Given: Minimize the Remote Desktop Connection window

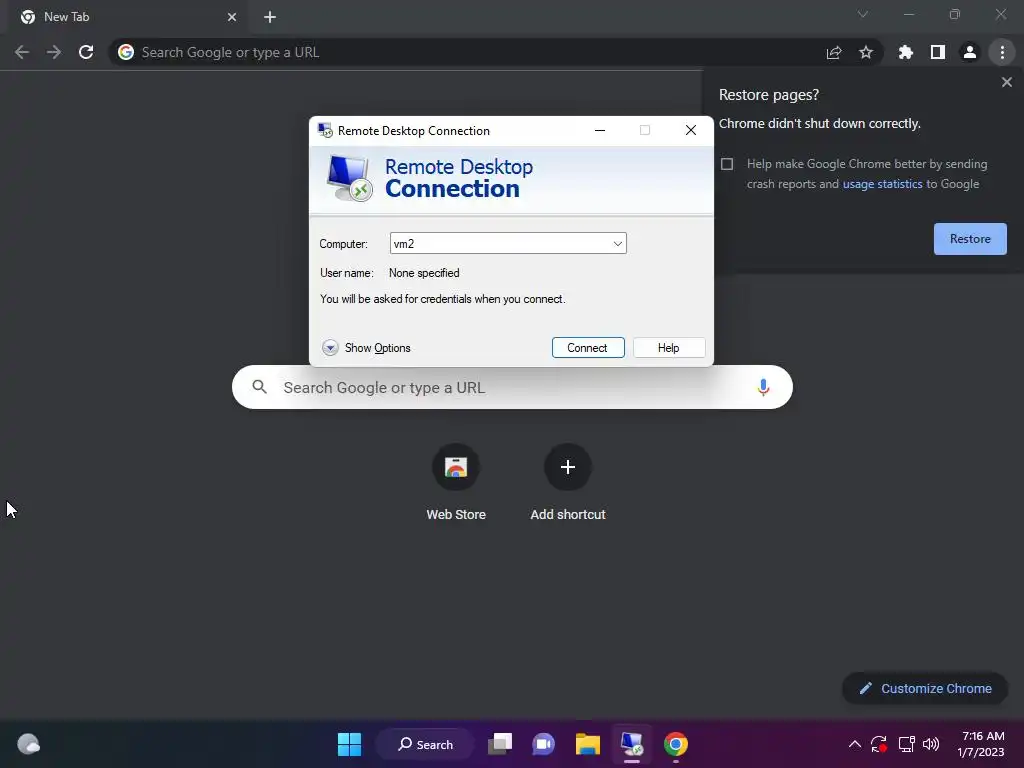Looking at the screenshot, I should point(600,131).
